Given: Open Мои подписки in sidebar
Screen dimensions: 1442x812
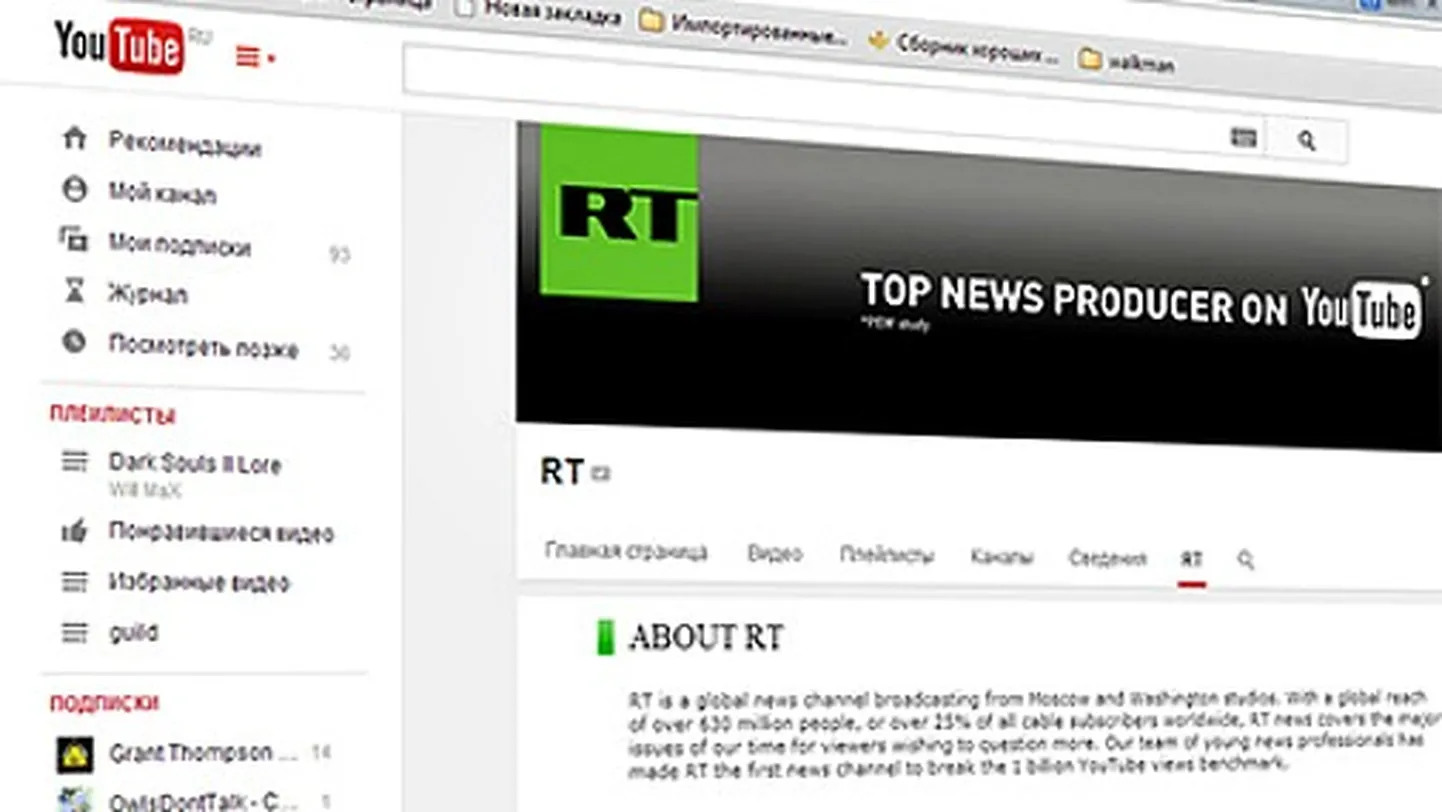Looking at the screenshot, I should point(180,245).
